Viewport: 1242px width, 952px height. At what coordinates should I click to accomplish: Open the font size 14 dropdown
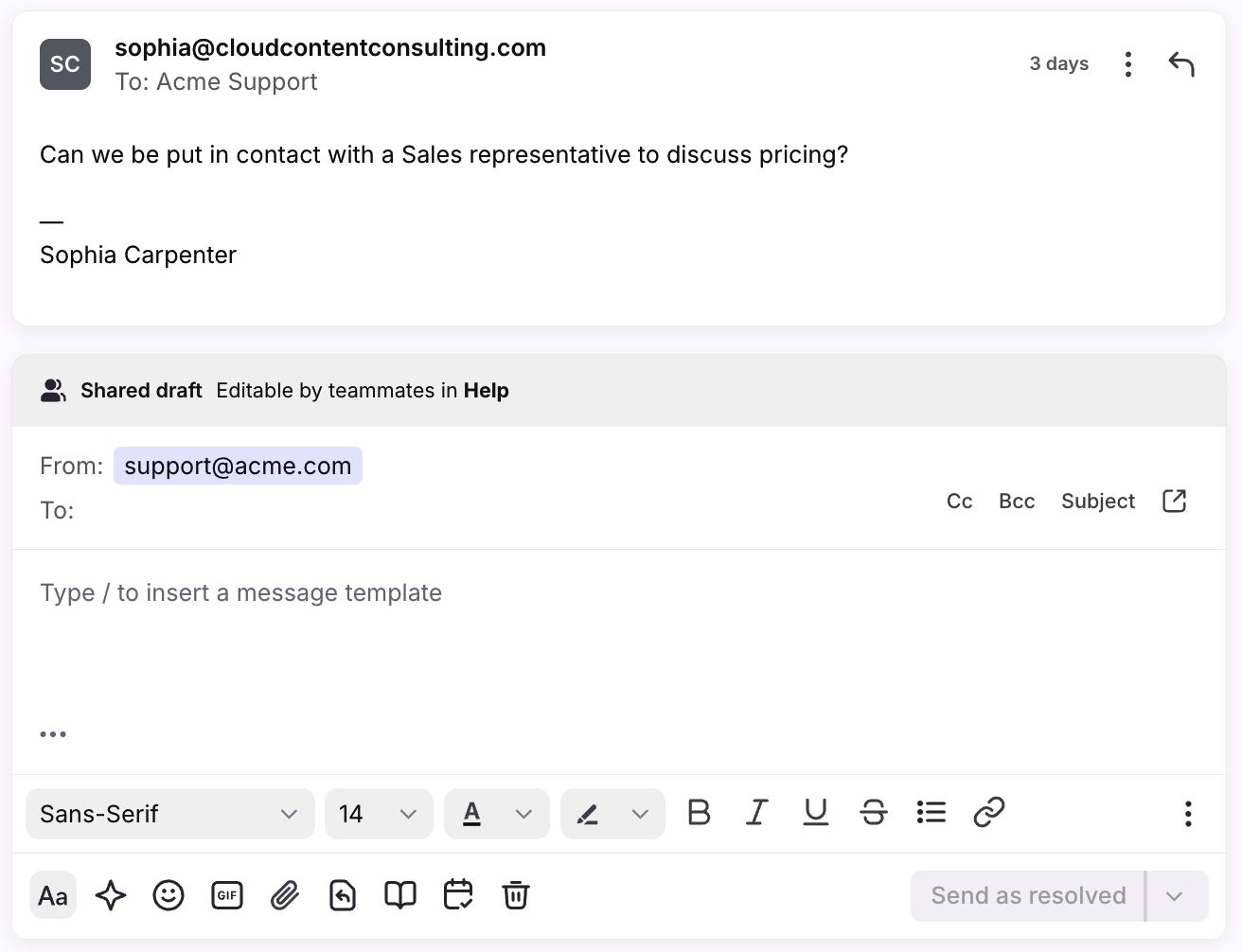pyautogui.click(x=379, y=814)
